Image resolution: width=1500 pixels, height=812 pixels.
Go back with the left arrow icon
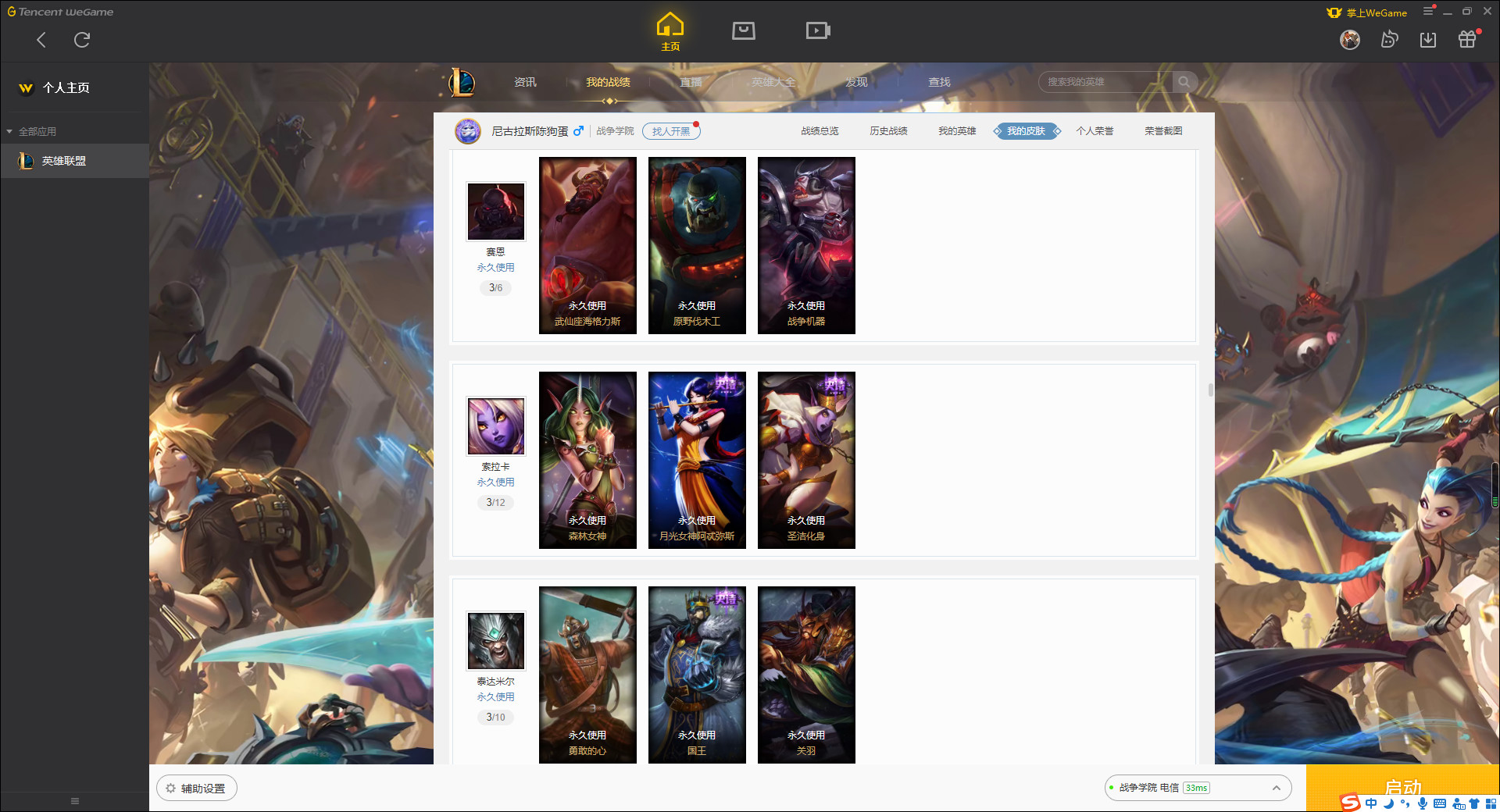[x=41, y=40]
